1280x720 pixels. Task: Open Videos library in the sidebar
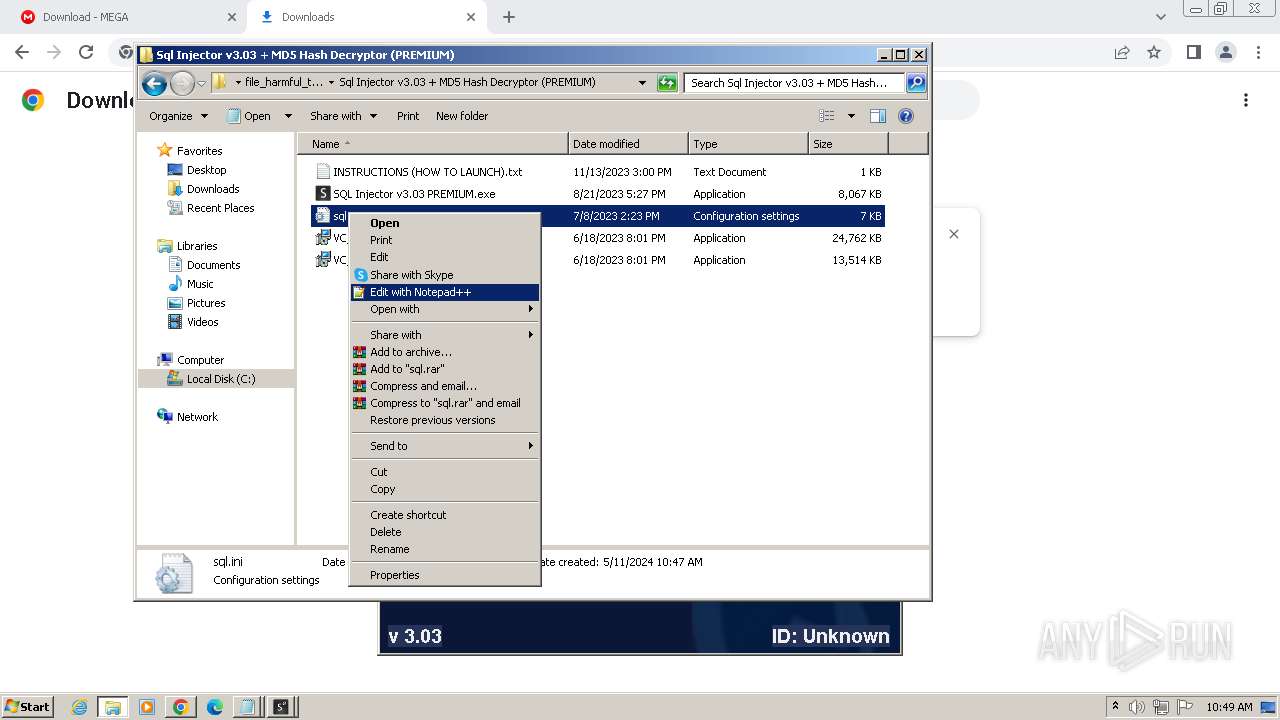click(202, 322)
